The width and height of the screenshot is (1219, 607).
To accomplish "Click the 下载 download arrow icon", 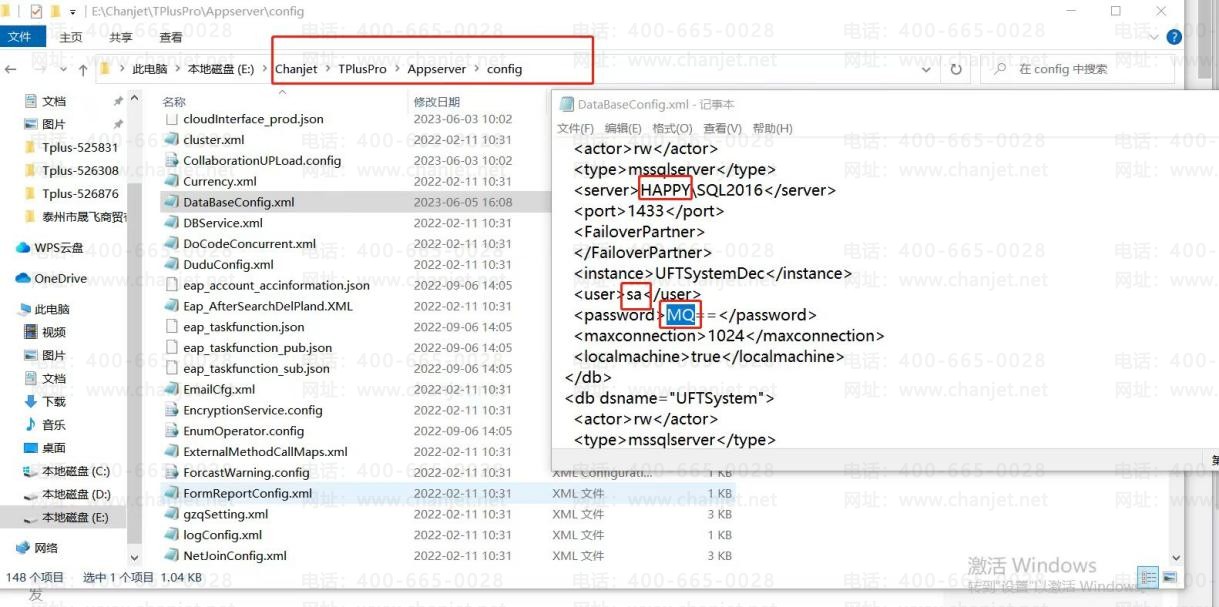I will point(30,401).
